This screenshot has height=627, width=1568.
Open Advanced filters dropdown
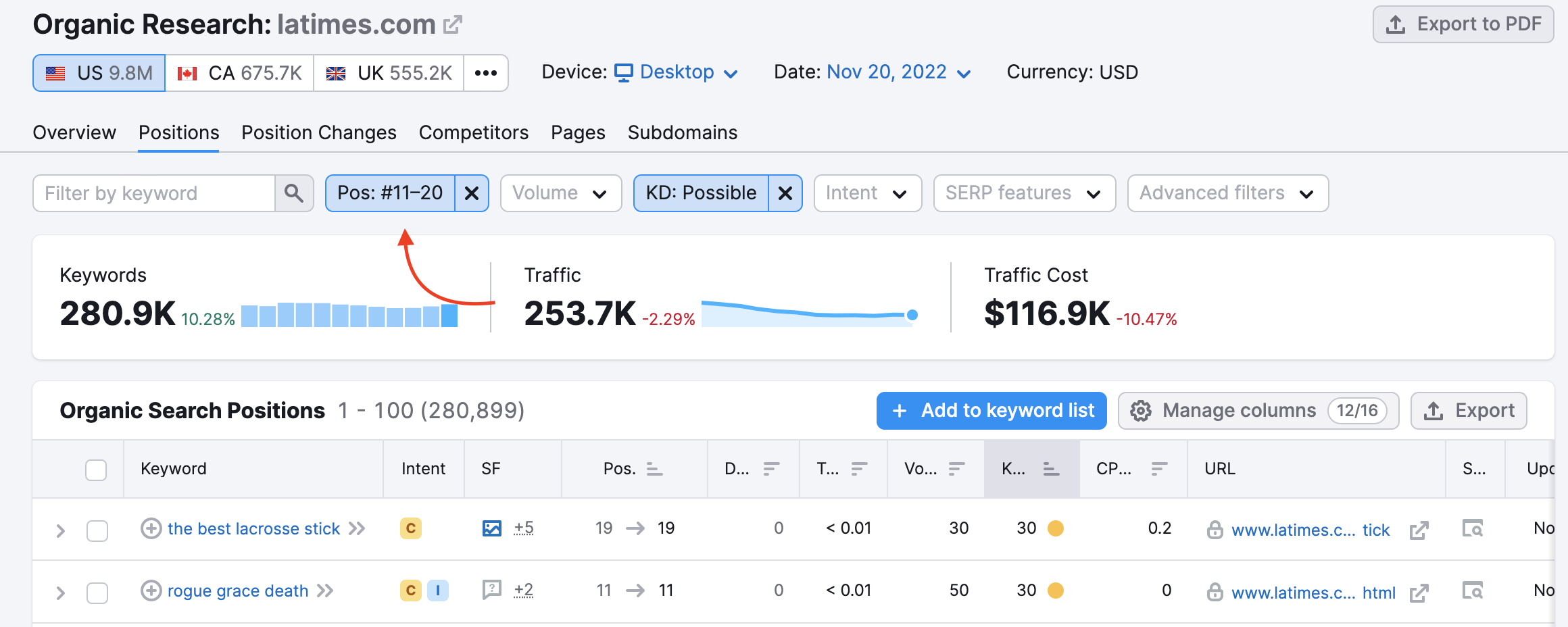point(1228,193)
